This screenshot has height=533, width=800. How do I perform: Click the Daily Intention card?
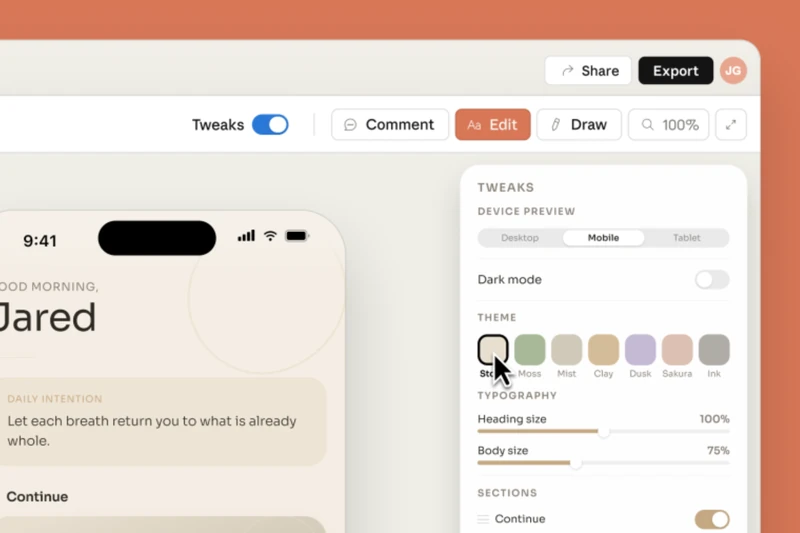click(x=160, y=421)
